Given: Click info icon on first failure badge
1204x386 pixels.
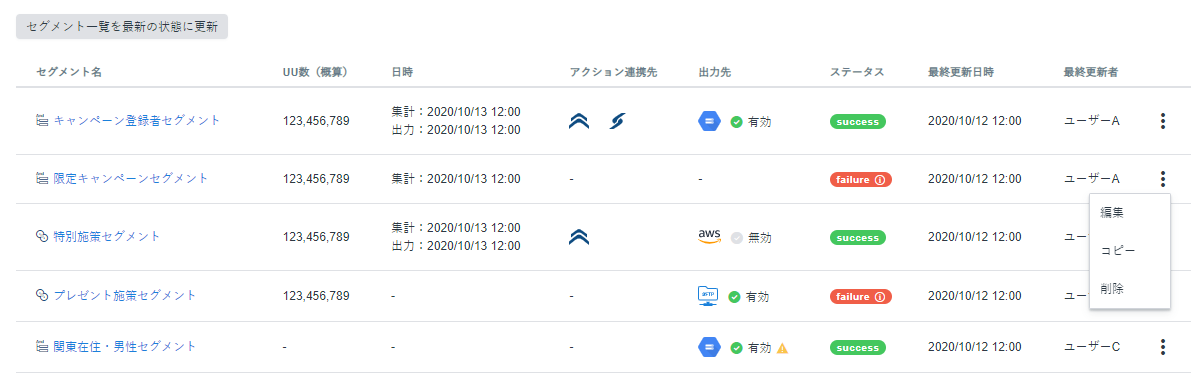Looking at the screenshot, I should (880, 180).
